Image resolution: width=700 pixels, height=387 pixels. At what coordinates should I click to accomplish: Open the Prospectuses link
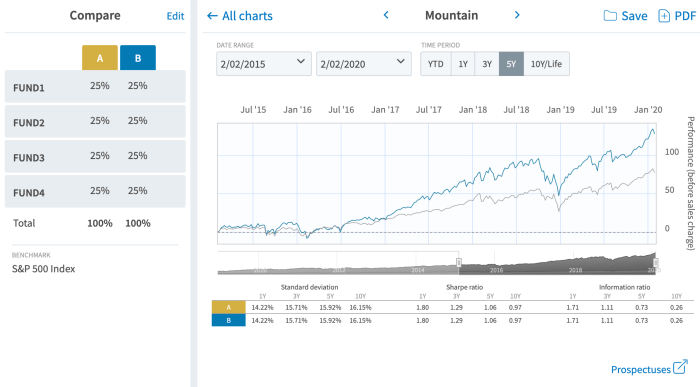click(x=641, y=370)
